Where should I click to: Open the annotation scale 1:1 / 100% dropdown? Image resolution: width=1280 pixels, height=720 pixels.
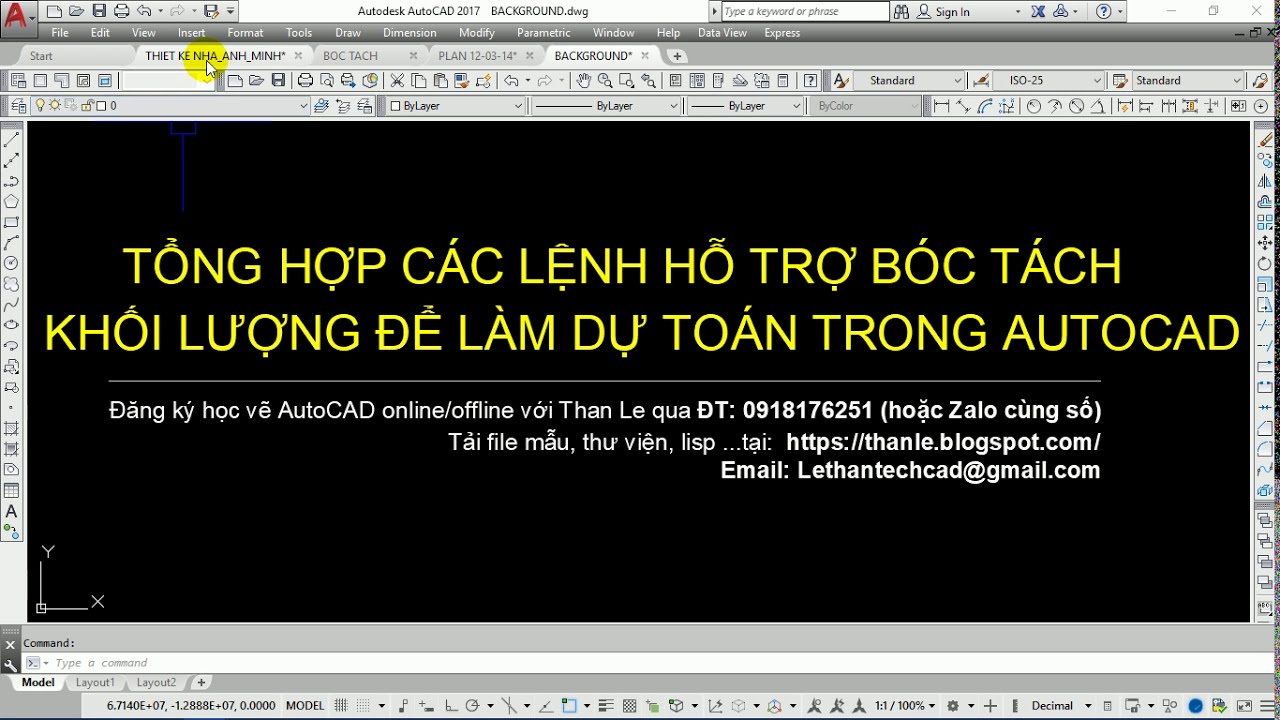(x=906, y=706)
